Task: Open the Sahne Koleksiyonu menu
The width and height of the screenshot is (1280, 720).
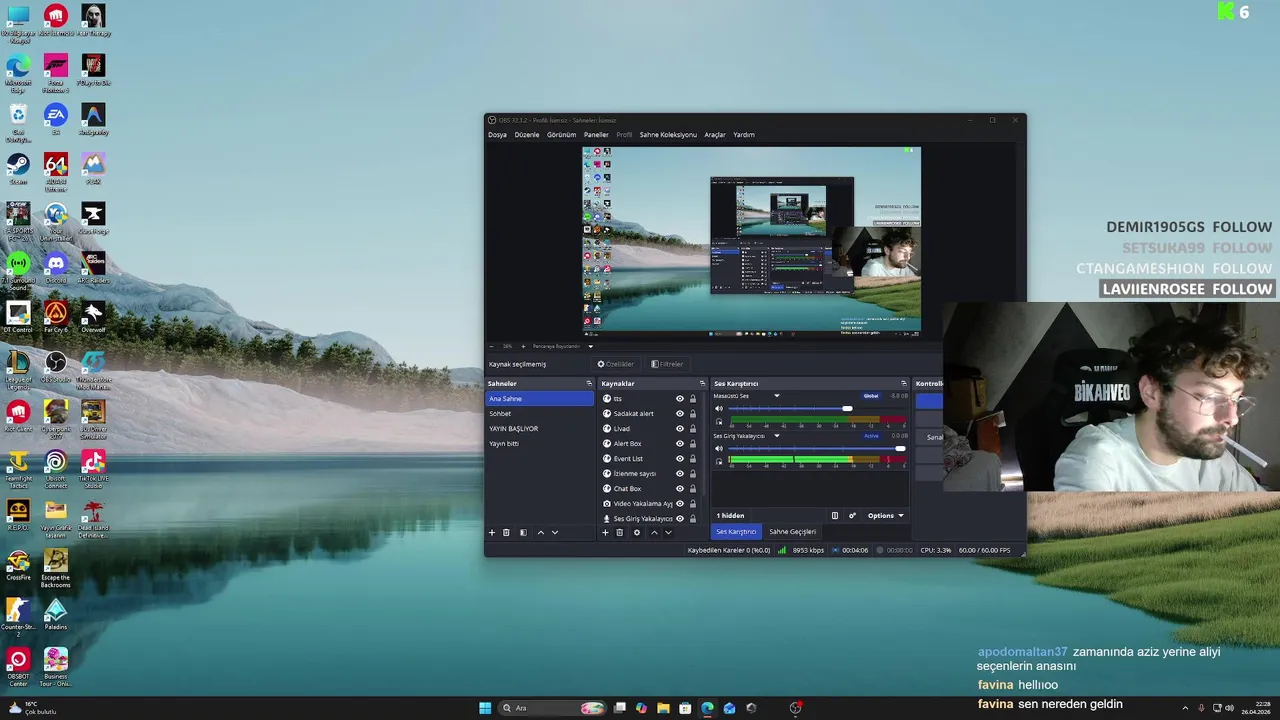Action: tap(668, 134)
